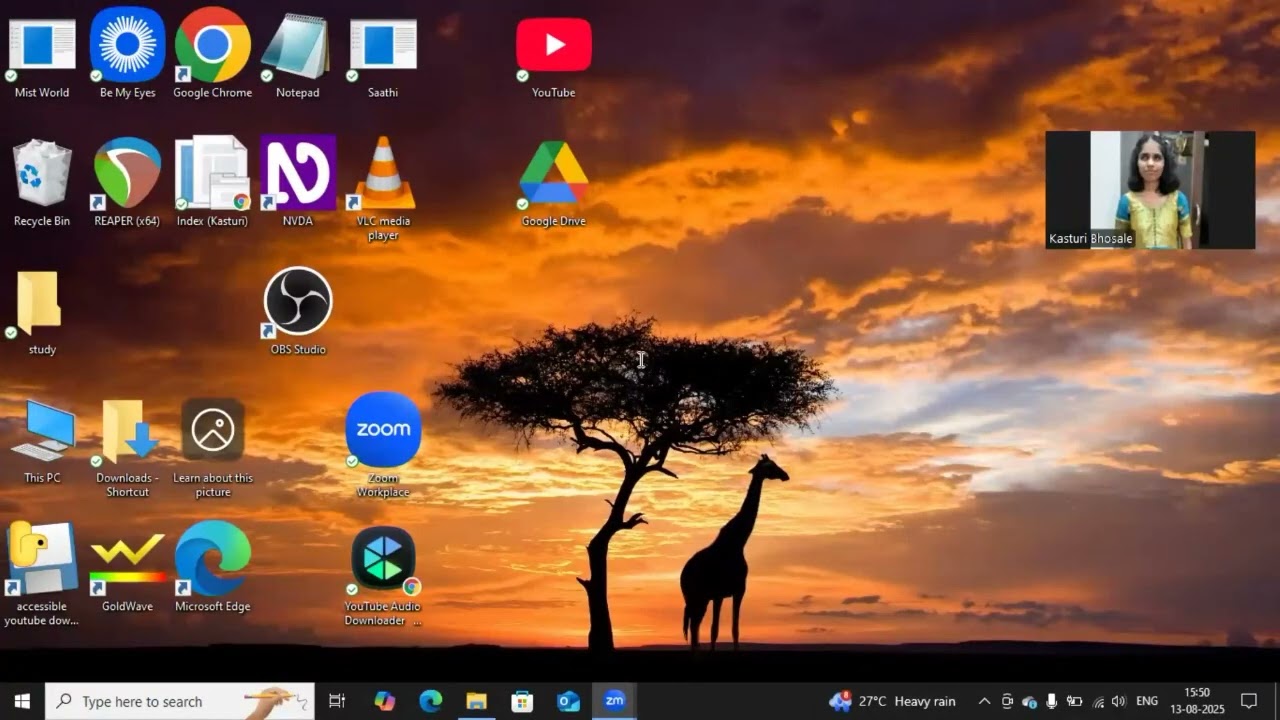This screenshot has width=1280, height=720.
Task: Select the Microsoft Edge desktop icon
Action: [x=212, y=568]
